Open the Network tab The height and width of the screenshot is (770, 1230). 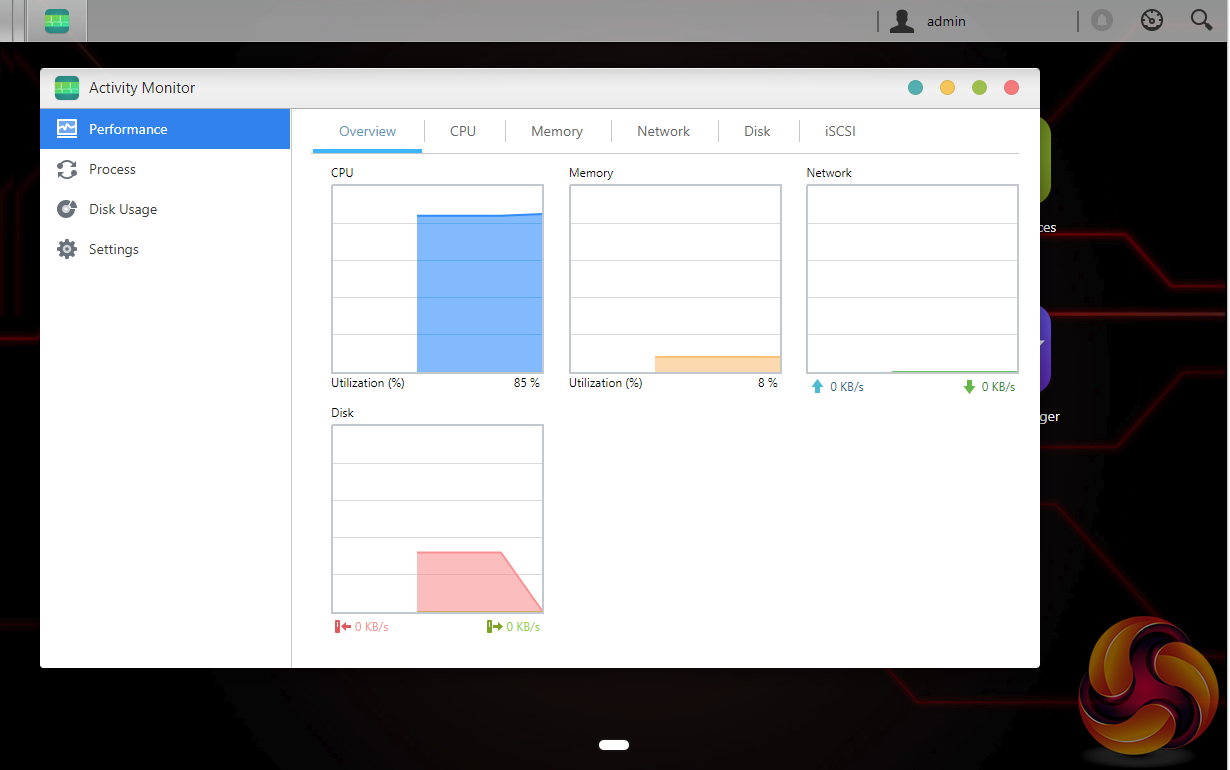pos(663,131)
